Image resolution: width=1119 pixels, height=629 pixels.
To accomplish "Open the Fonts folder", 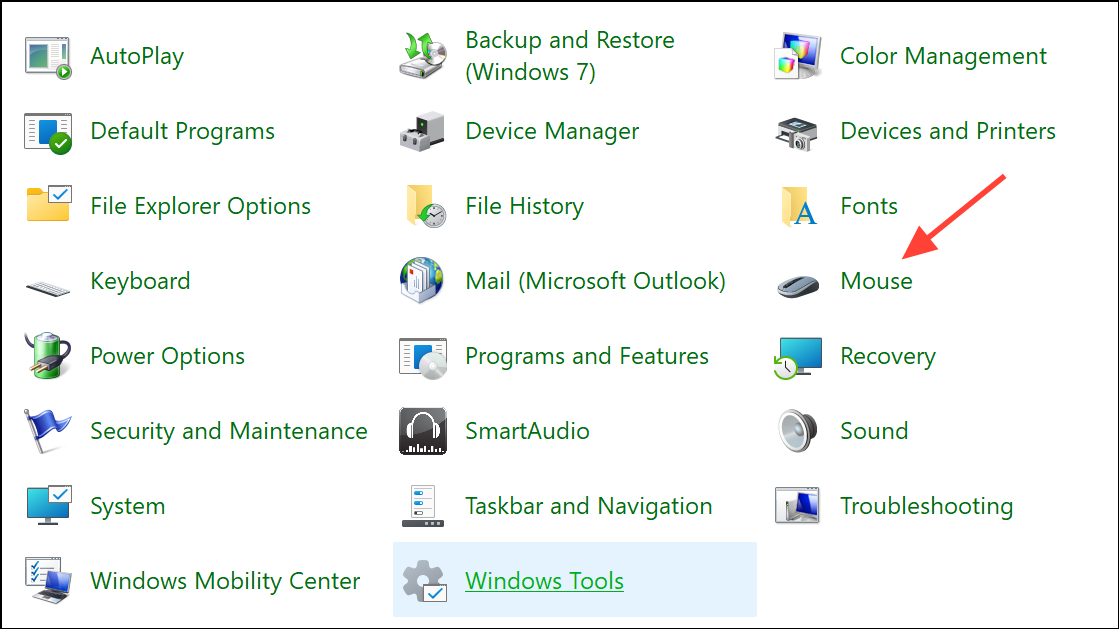I will click(868, 206).
